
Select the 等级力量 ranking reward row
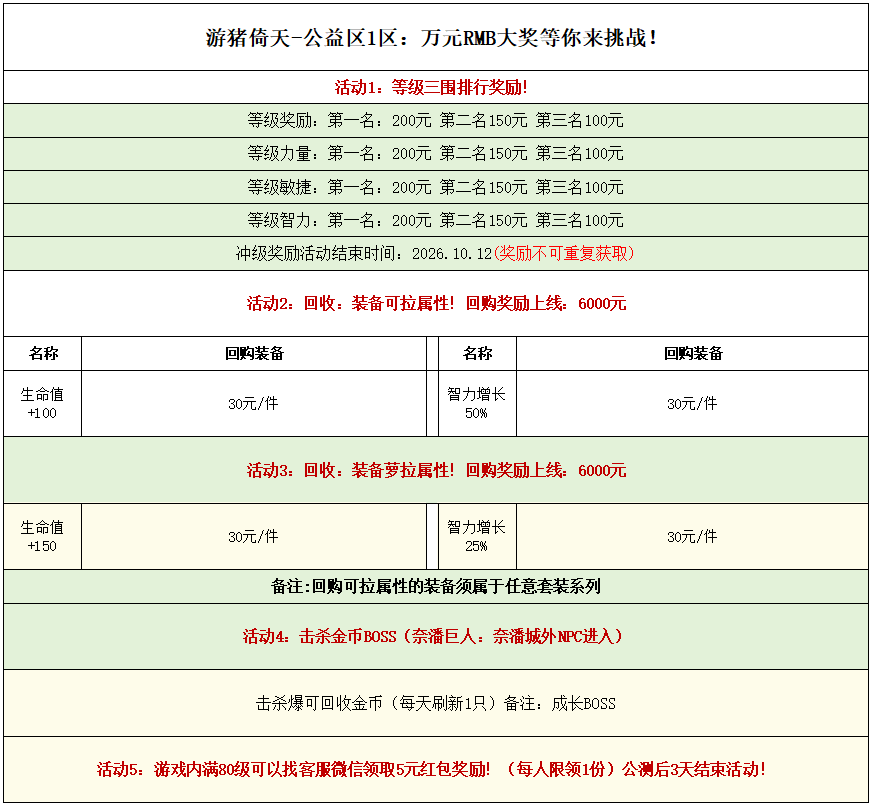point(436,154)
